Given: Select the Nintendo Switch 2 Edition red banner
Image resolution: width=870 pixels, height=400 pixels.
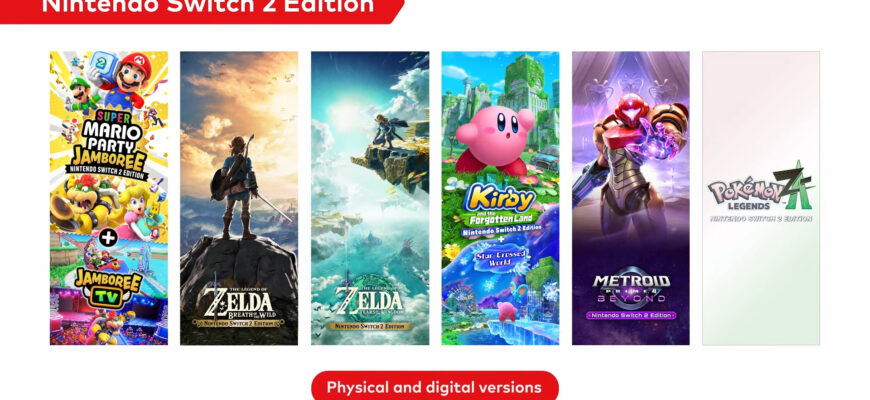Looking at the screenshot, I should coord(202,10).
